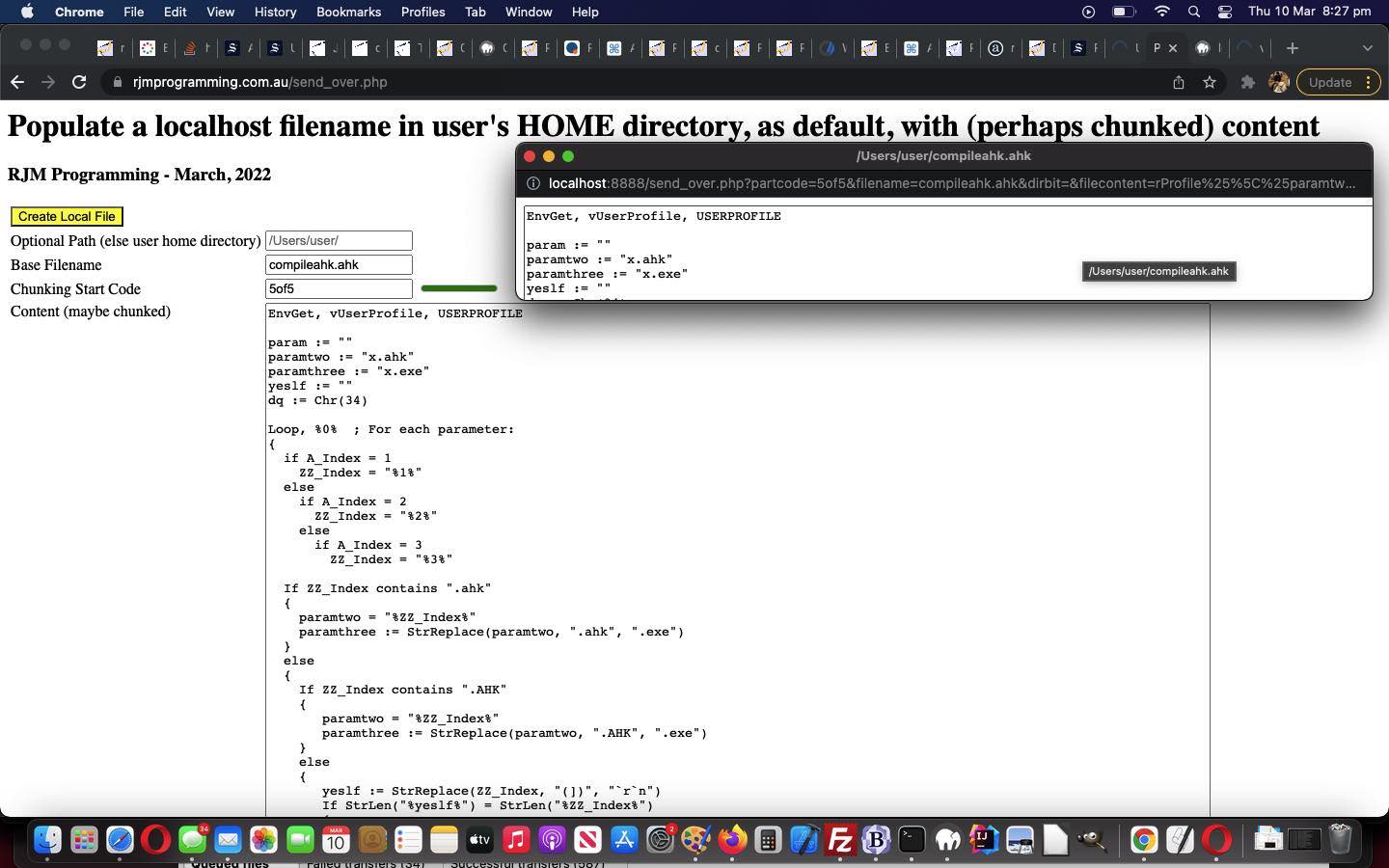Open the tab search chevron in the tab bar
This screenshot has height=868, width=1389.
pos(1368,48)
